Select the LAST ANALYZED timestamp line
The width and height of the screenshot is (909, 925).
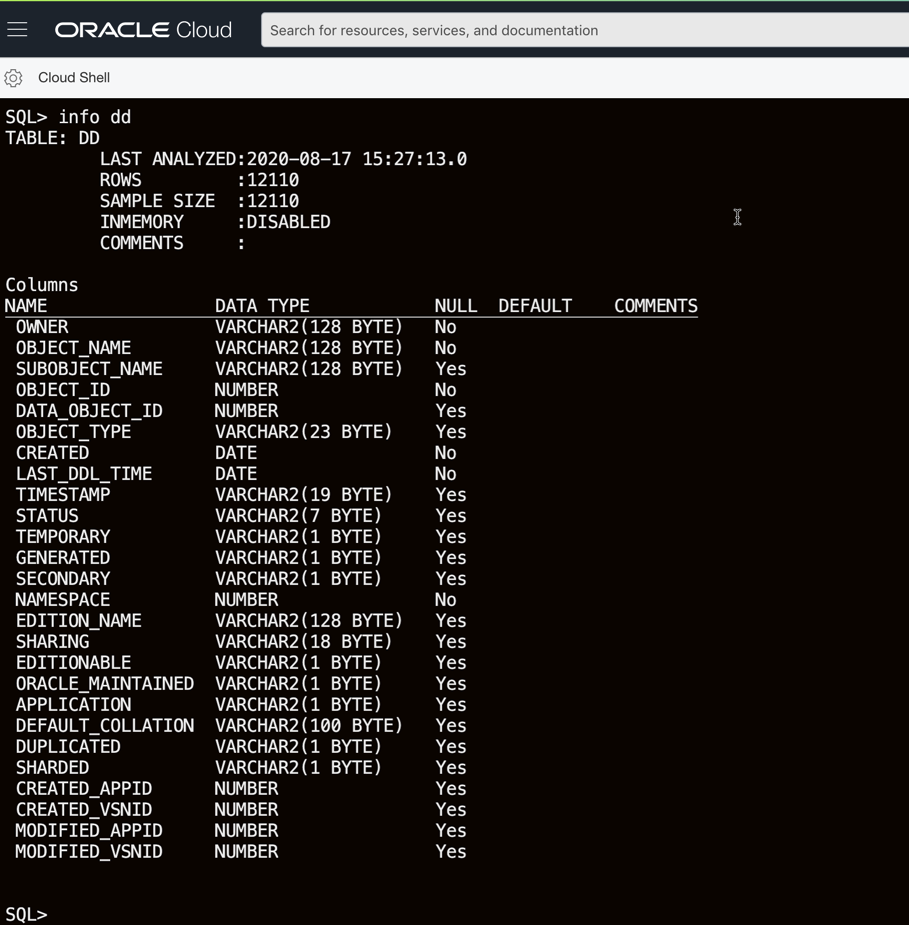tap(283, 159)
